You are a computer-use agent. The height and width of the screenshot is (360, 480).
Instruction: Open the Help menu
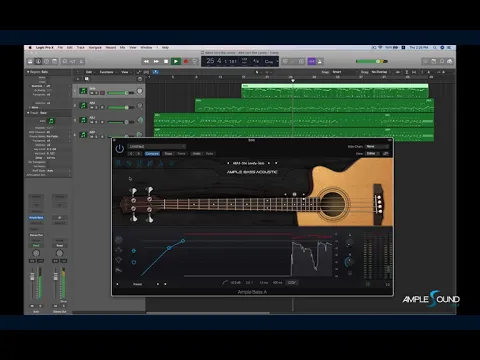tap(165, 48)
